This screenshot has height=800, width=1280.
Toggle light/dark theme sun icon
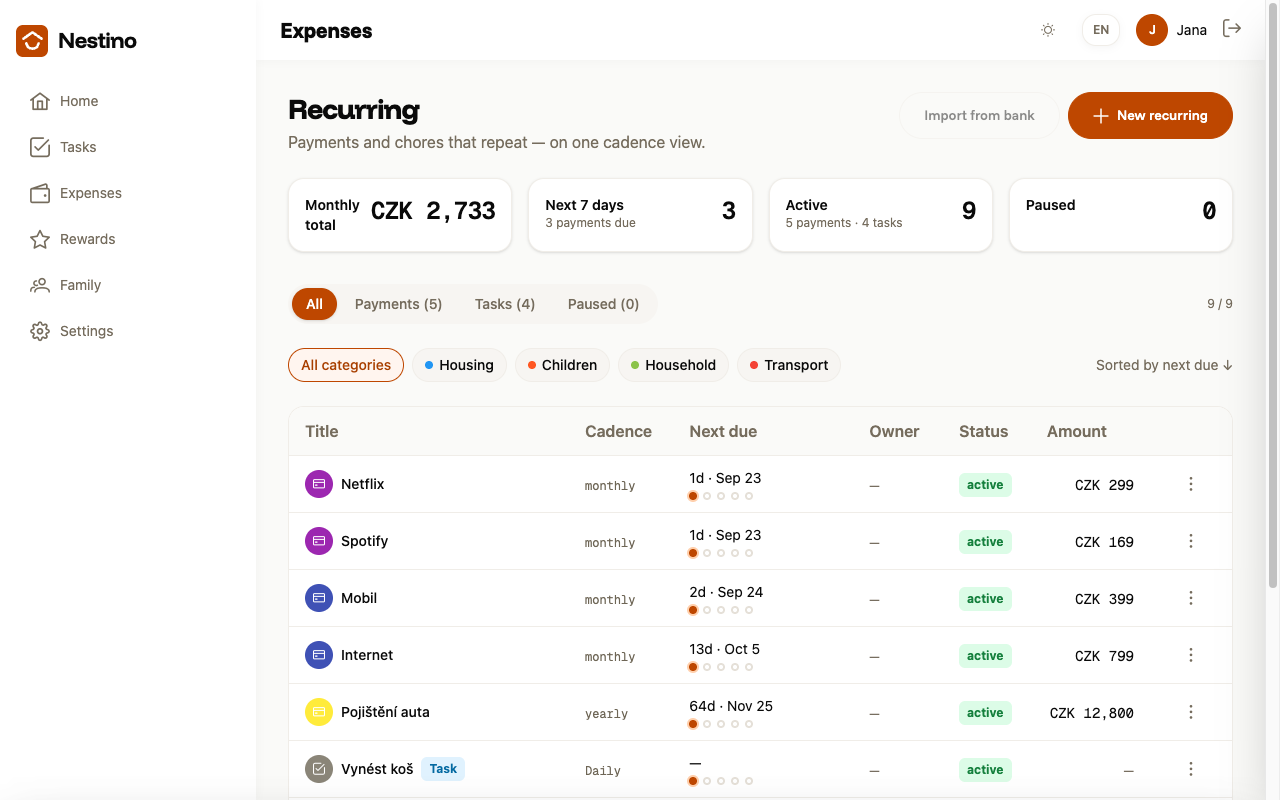point(1048,30)
